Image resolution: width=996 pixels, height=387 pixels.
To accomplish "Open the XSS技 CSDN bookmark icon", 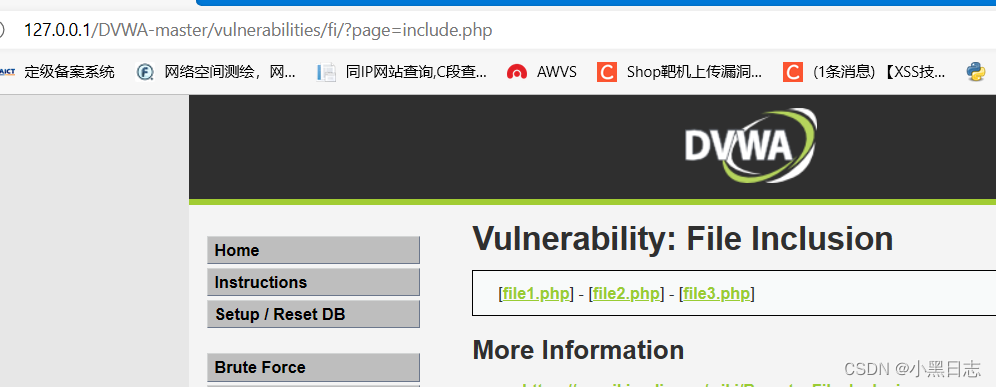I will (x=793, y=72).
